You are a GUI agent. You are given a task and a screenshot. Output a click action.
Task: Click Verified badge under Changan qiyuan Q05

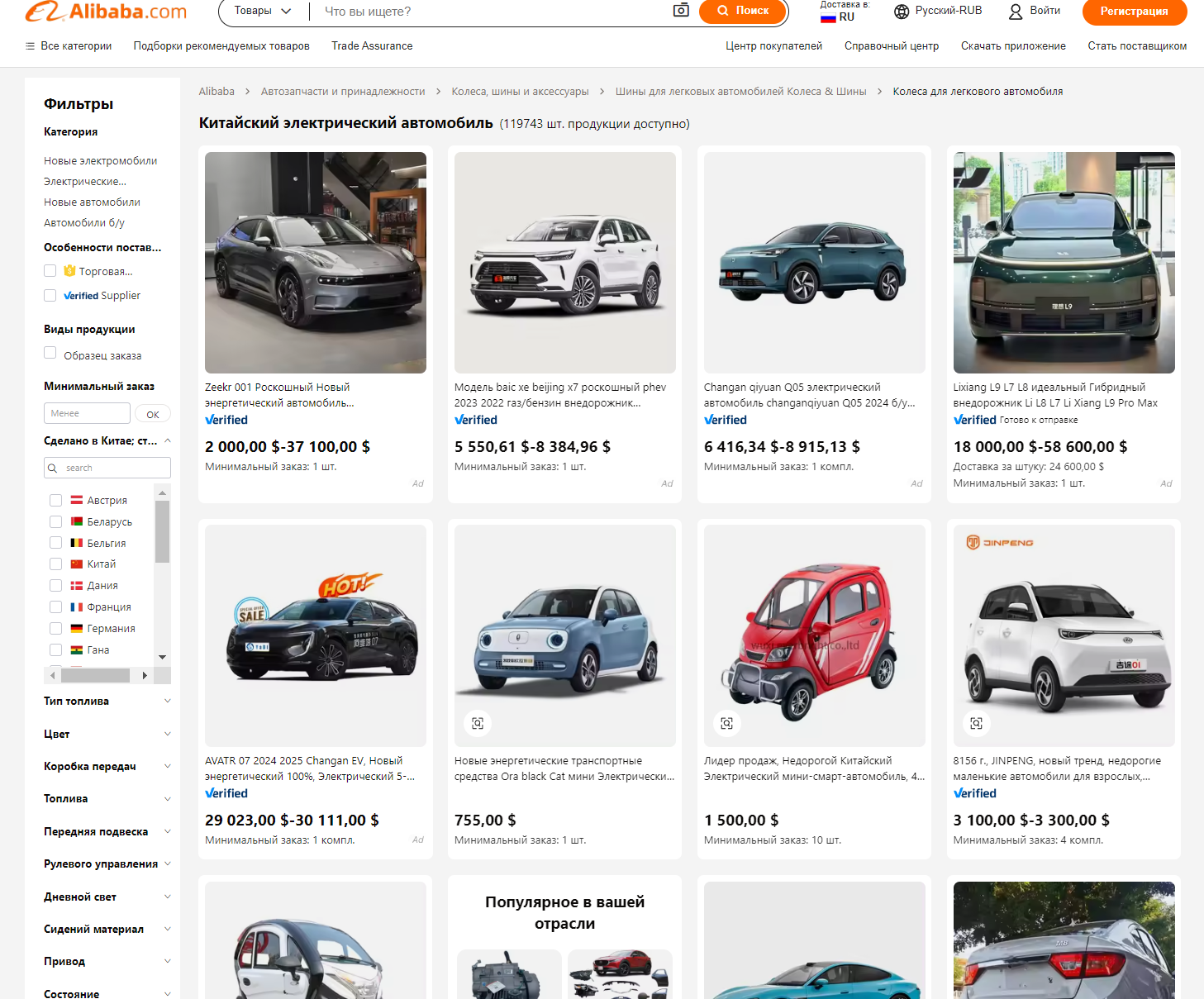(x=726, y=420)
